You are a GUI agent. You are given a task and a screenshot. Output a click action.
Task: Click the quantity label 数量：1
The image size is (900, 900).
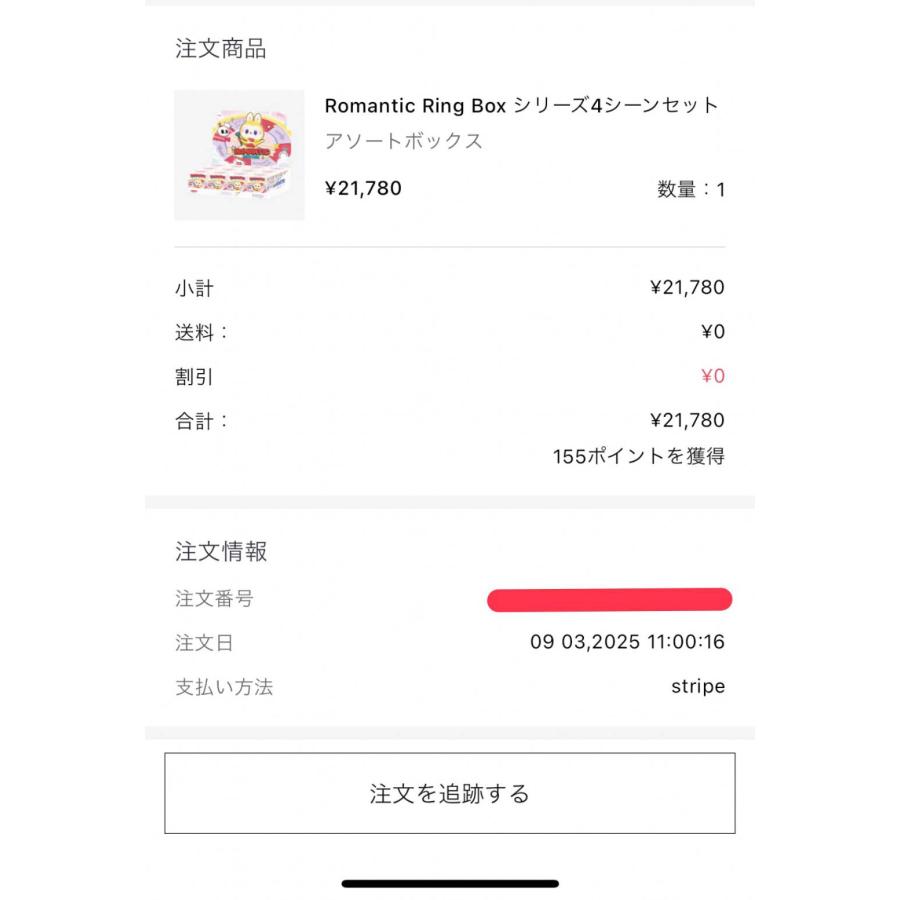[x=691, y=189]
